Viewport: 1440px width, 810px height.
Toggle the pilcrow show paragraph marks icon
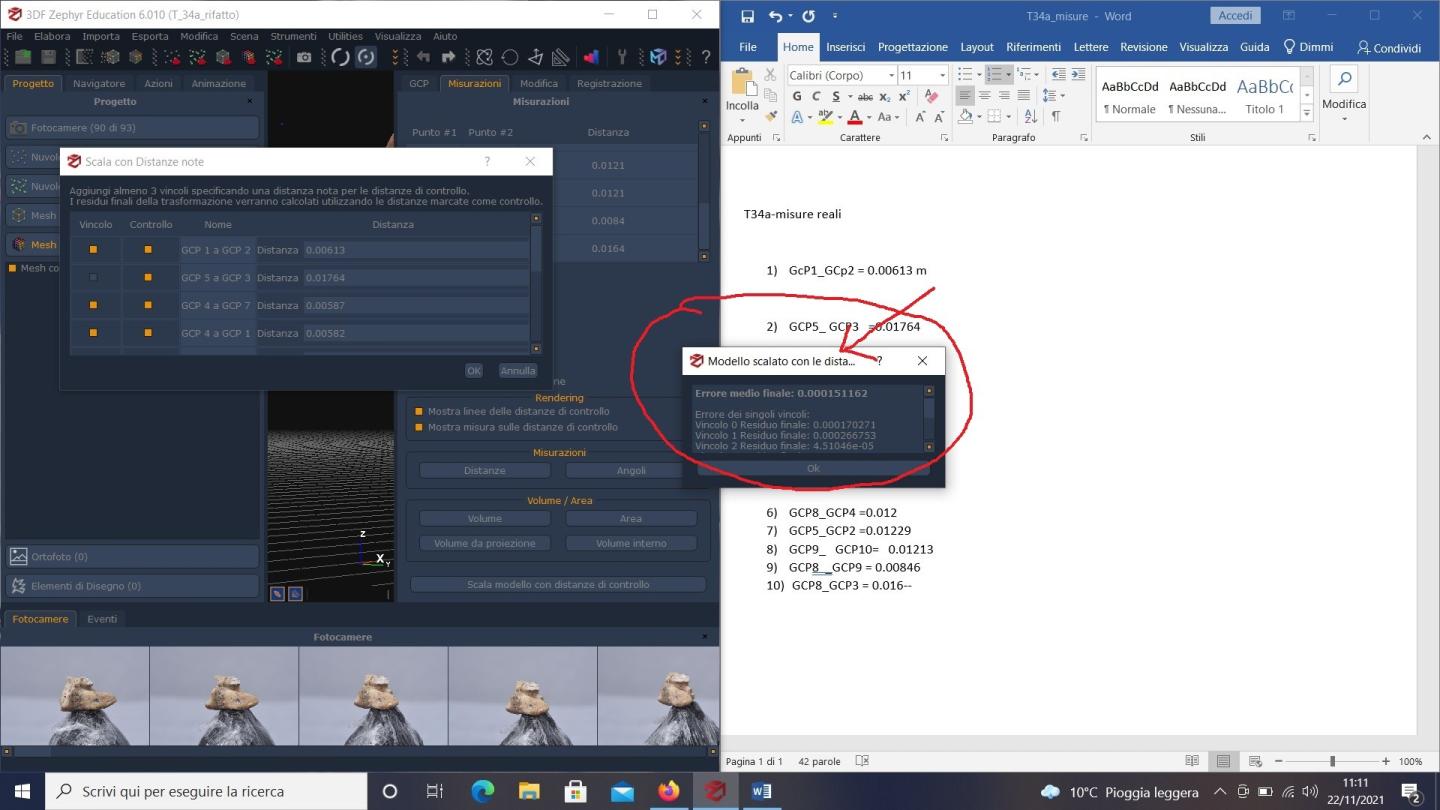coord(1056,117)
